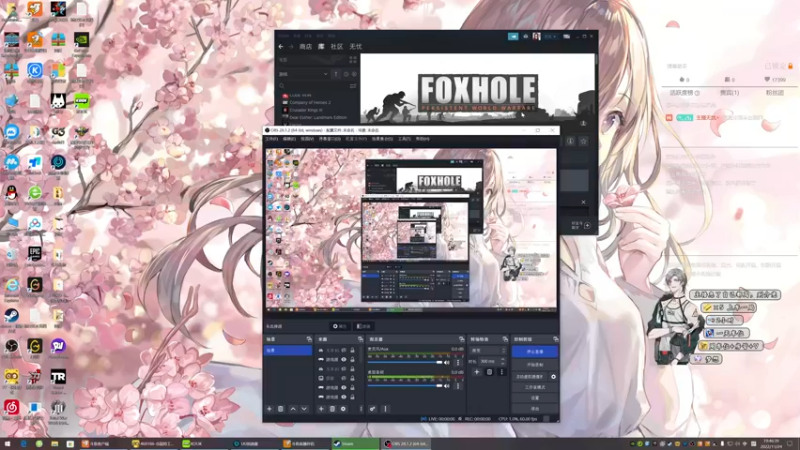Switch to the Steam Store tab

[x=306, y=46]
